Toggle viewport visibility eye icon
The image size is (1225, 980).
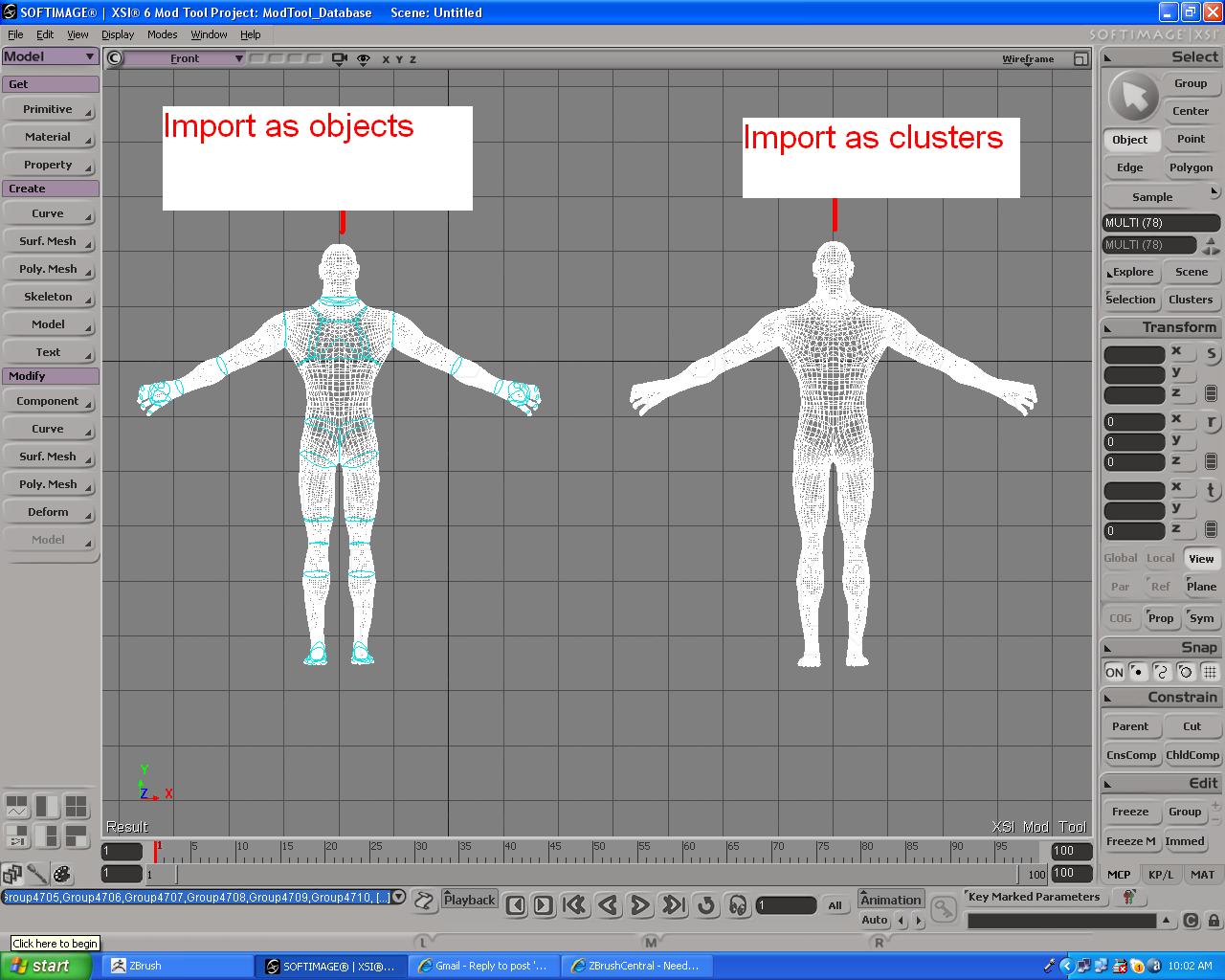click(364, 59)
